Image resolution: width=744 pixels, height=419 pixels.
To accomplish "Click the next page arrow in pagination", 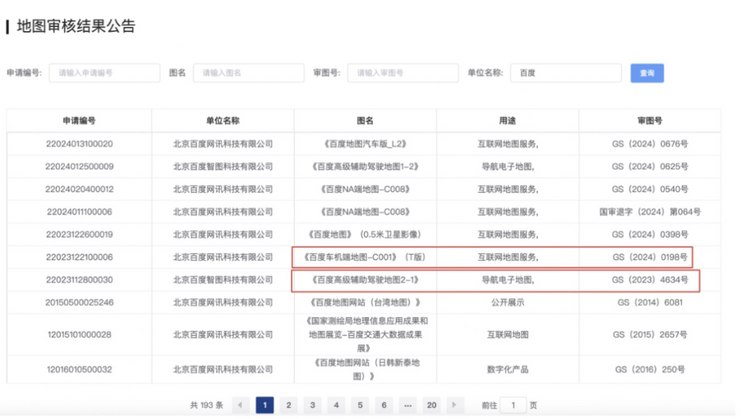I will [456, 405].
